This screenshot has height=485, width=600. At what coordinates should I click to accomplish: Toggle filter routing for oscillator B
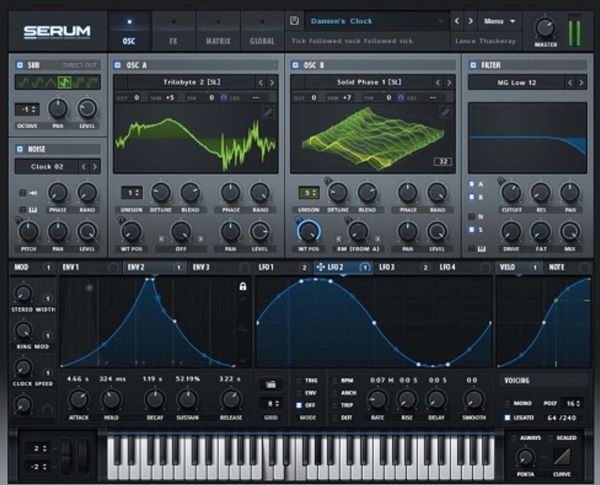click(472, 197)
